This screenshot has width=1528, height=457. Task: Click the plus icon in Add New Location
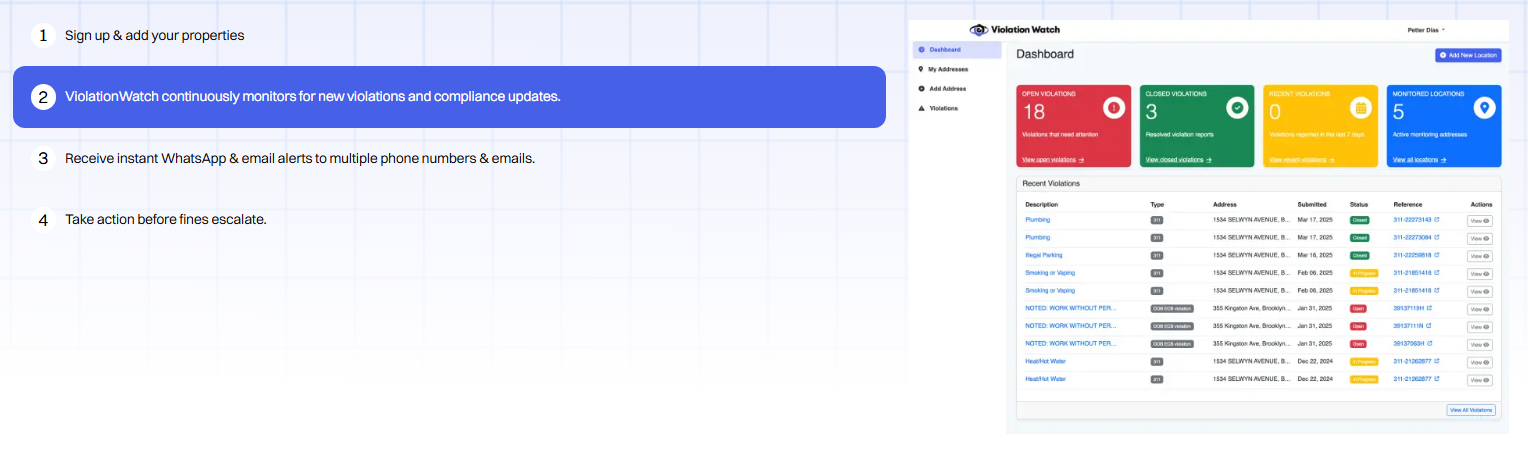[x=1443, y=55]
